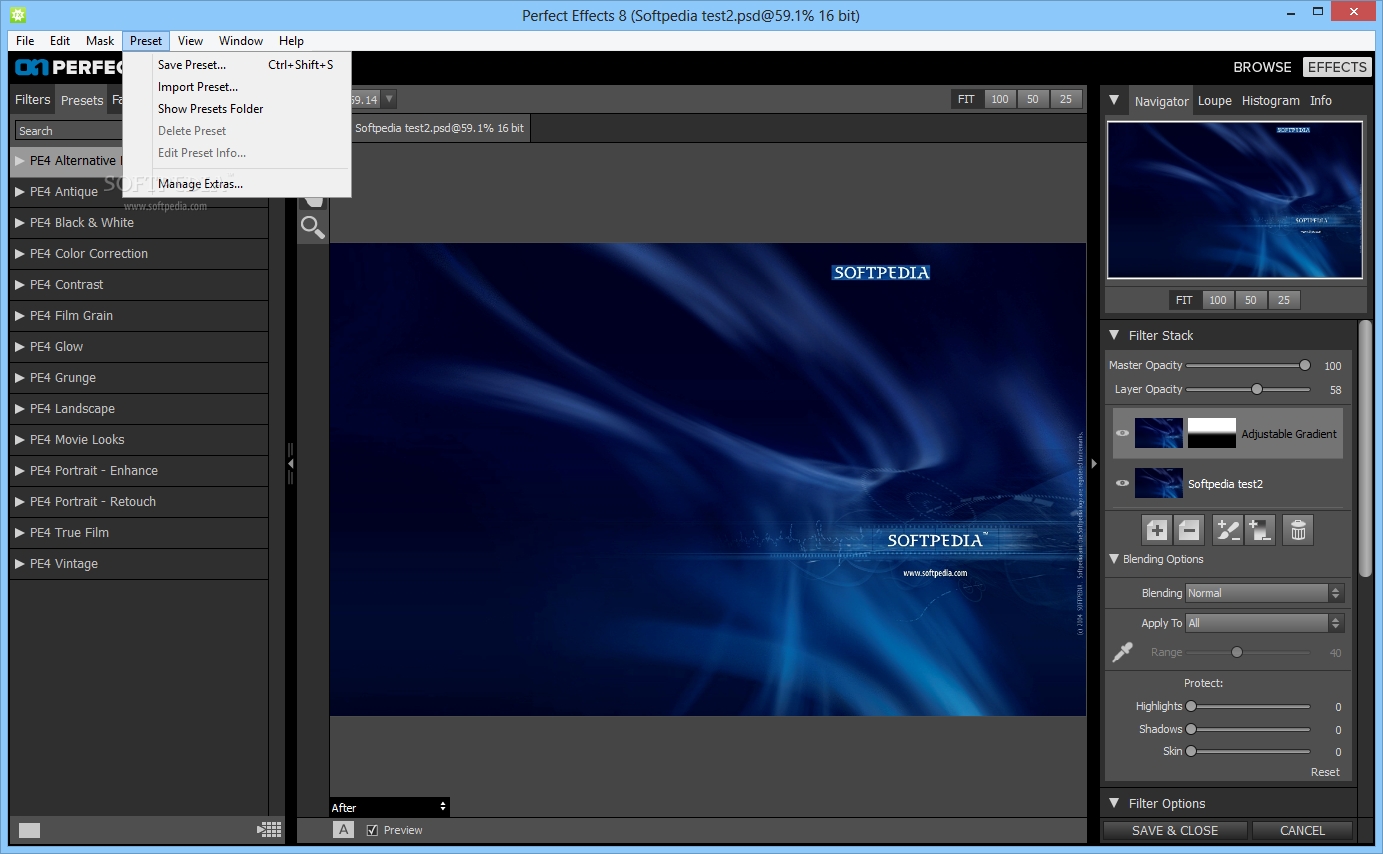Open the masking brush add/remove tool
The image size is (1383, 854).
tap(1228, 530)
